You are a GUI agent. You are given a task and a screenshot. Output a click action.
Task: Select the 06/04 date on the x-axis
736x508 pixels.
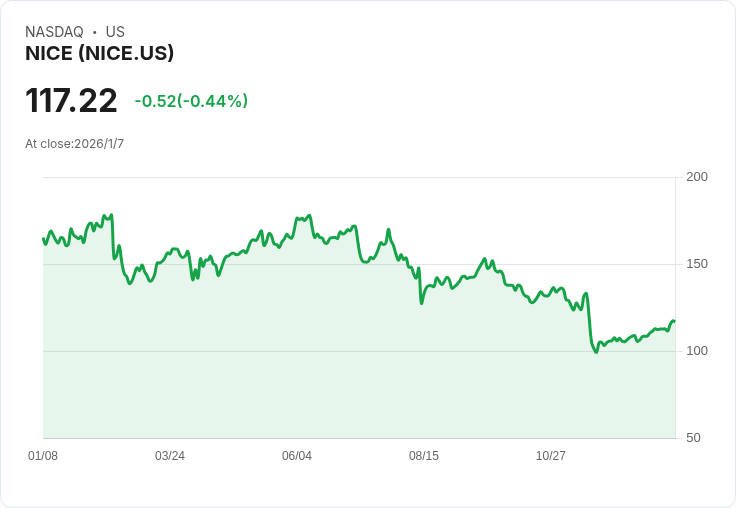[x=297, y=456]
